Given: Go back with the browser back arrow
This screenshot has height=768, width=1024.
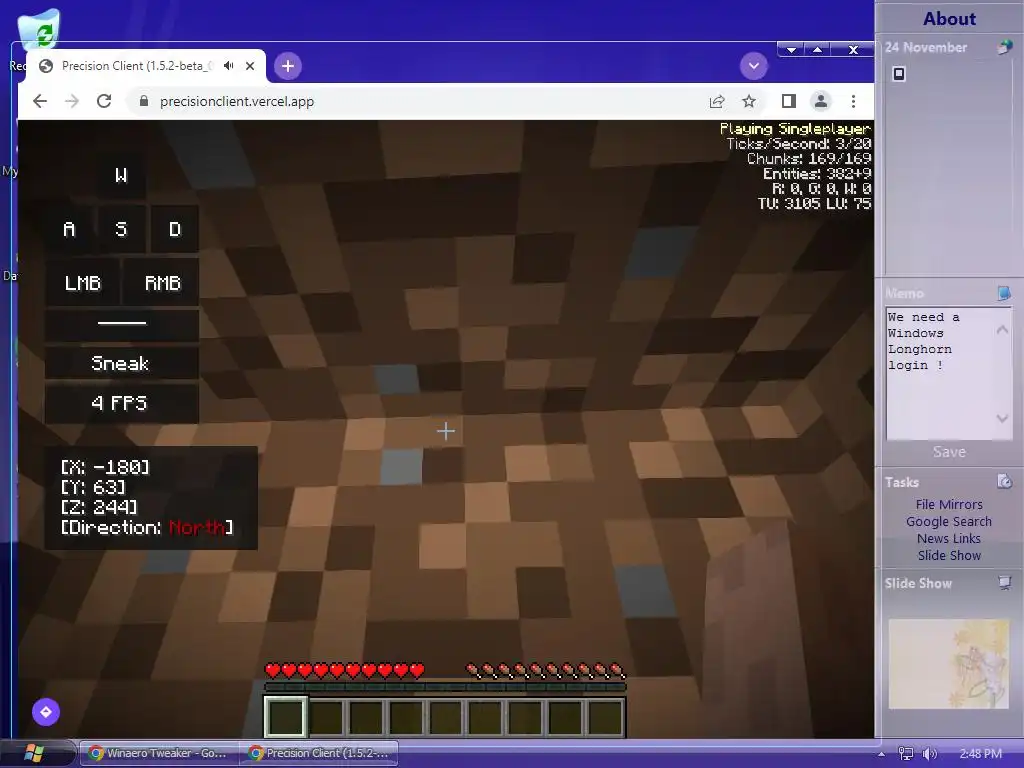Looking at the screenshot, I should (x=40, y=101).
